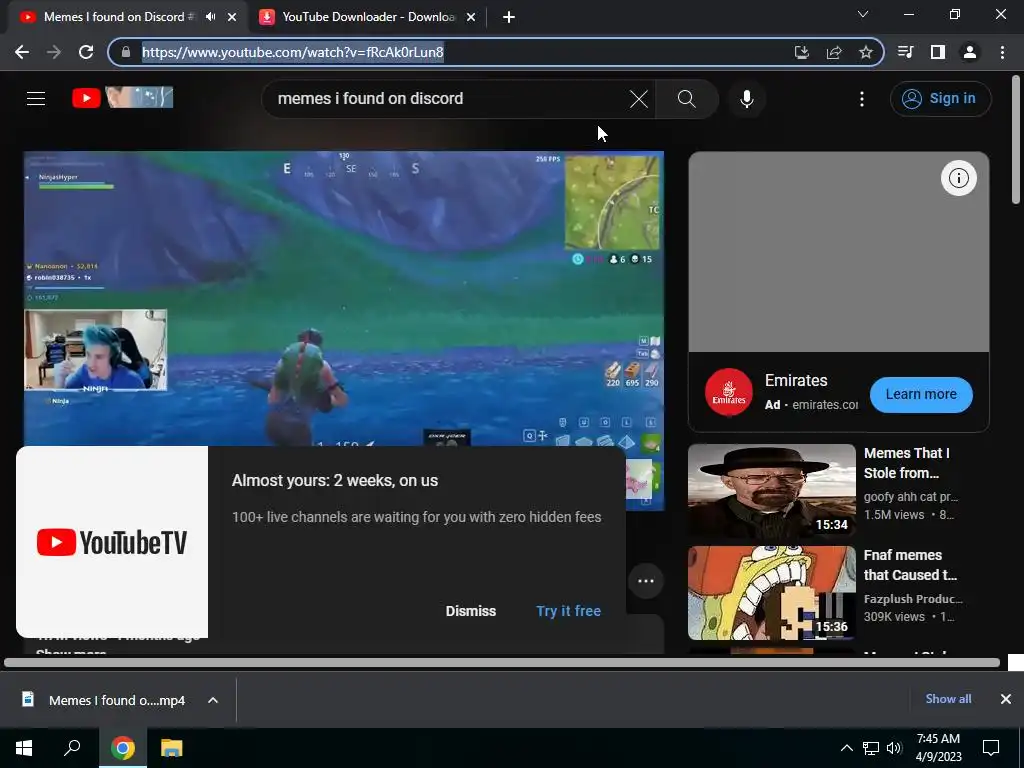The height and width of the screenshot is (768, 1024).
Task: Open ad info icon on Emirates ad
Action: pyautogui.click(x=959, y=178)
